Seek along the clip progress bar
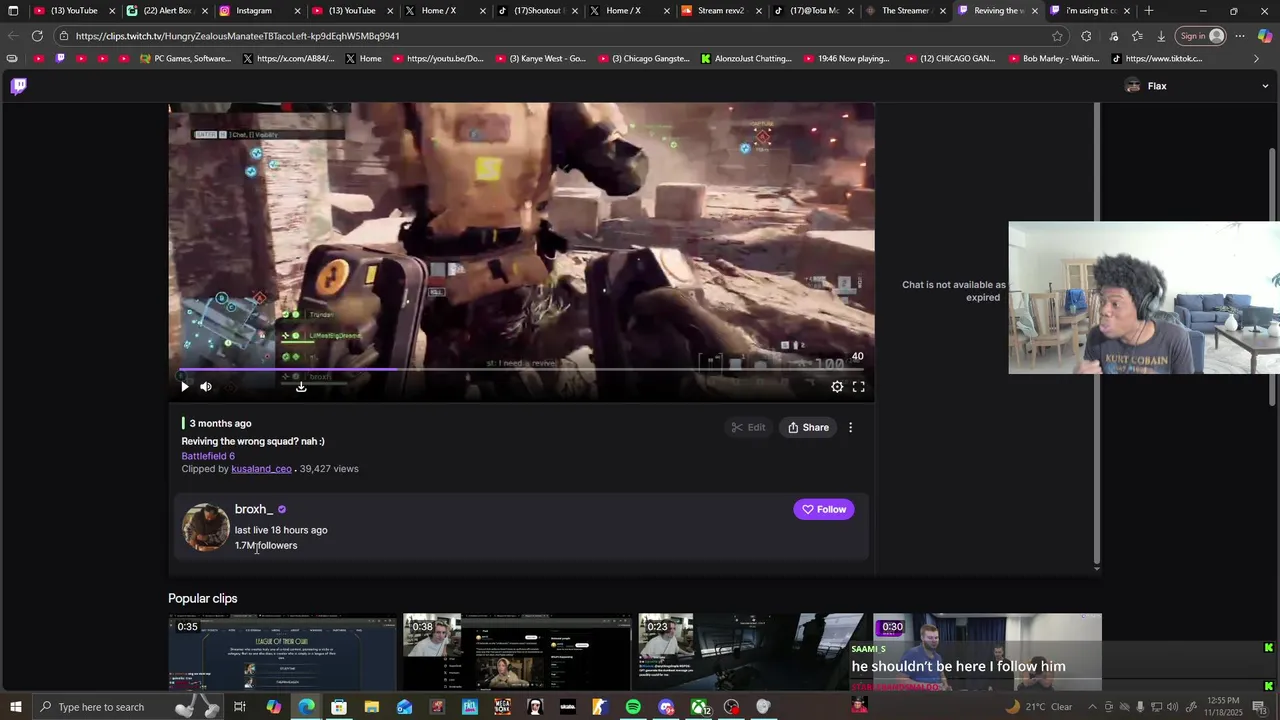 click(x=521, y=370)
